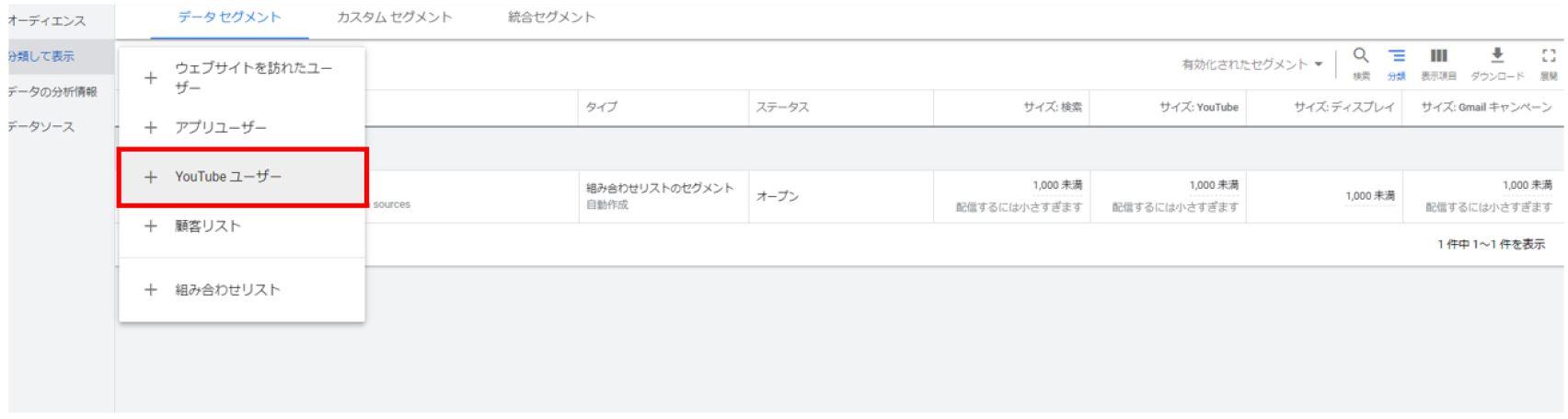The width and height of the screenshot is (1568, 419).
Task: Select 分類して表示 in the sidebar
Action: click(41, 56)
